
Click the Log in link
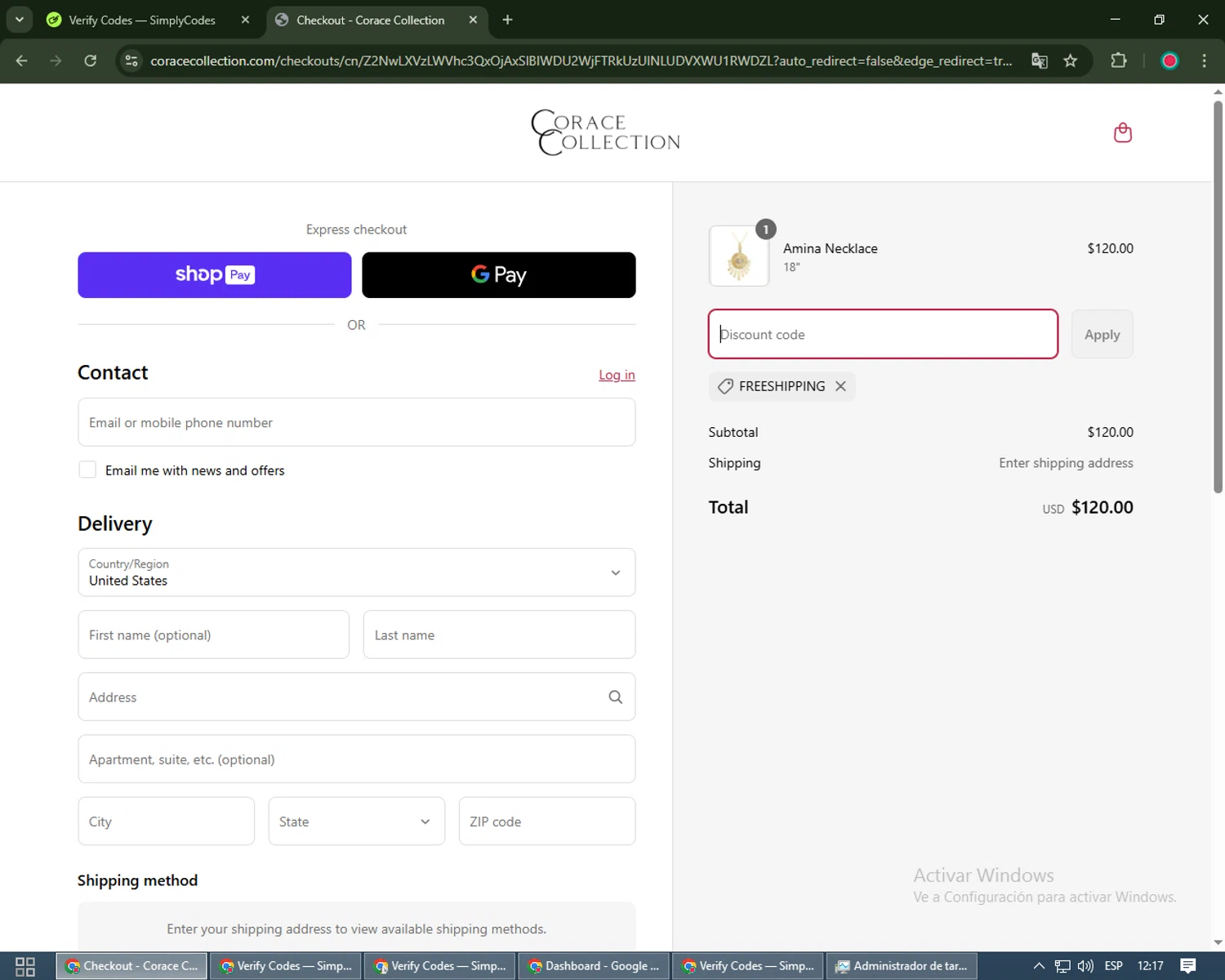click(617, 375)
